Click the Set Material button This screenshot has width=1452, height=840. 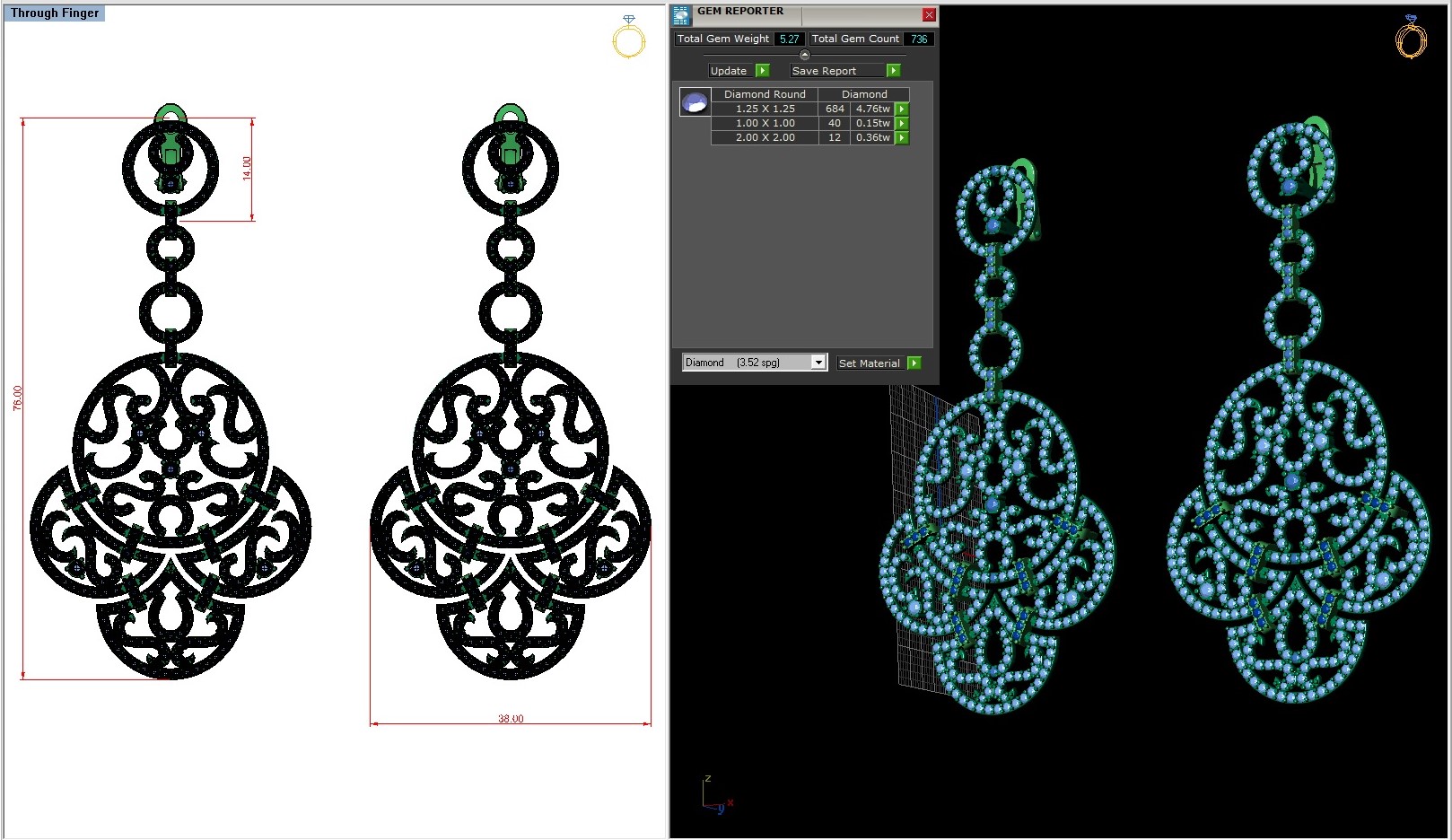[x=870, y=363]
